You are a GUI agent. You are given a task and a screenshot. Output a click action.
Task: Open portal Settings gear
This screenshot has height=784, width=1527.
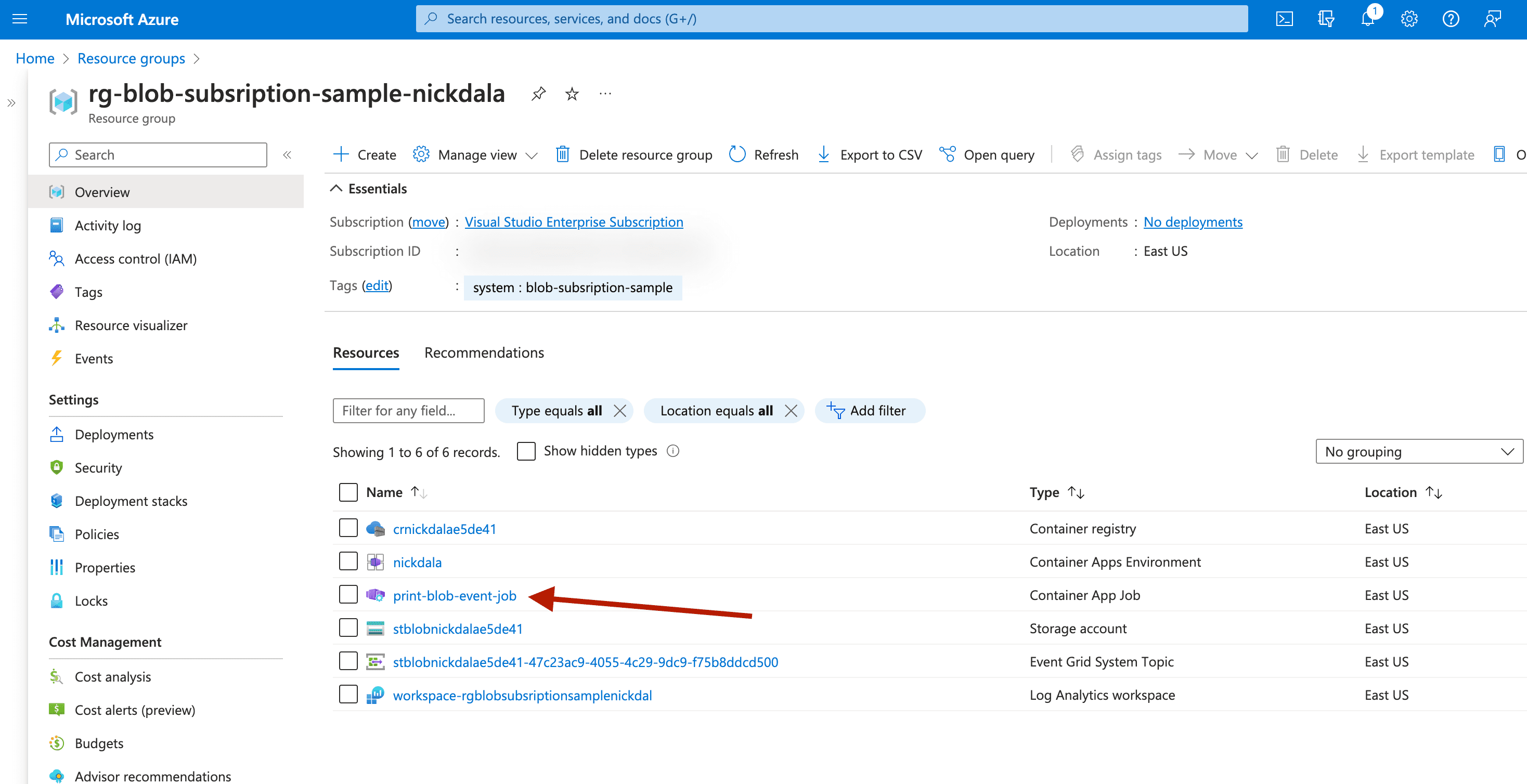[x=1409, y=19]
